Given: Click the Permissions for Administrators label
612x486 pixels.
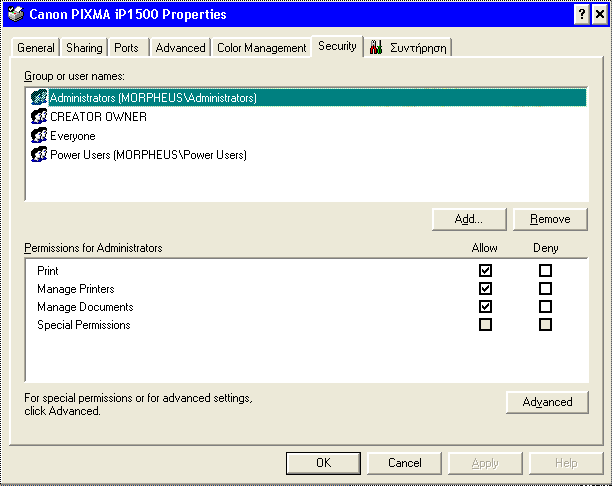Looking at the screenshot, I should [93, 248].
